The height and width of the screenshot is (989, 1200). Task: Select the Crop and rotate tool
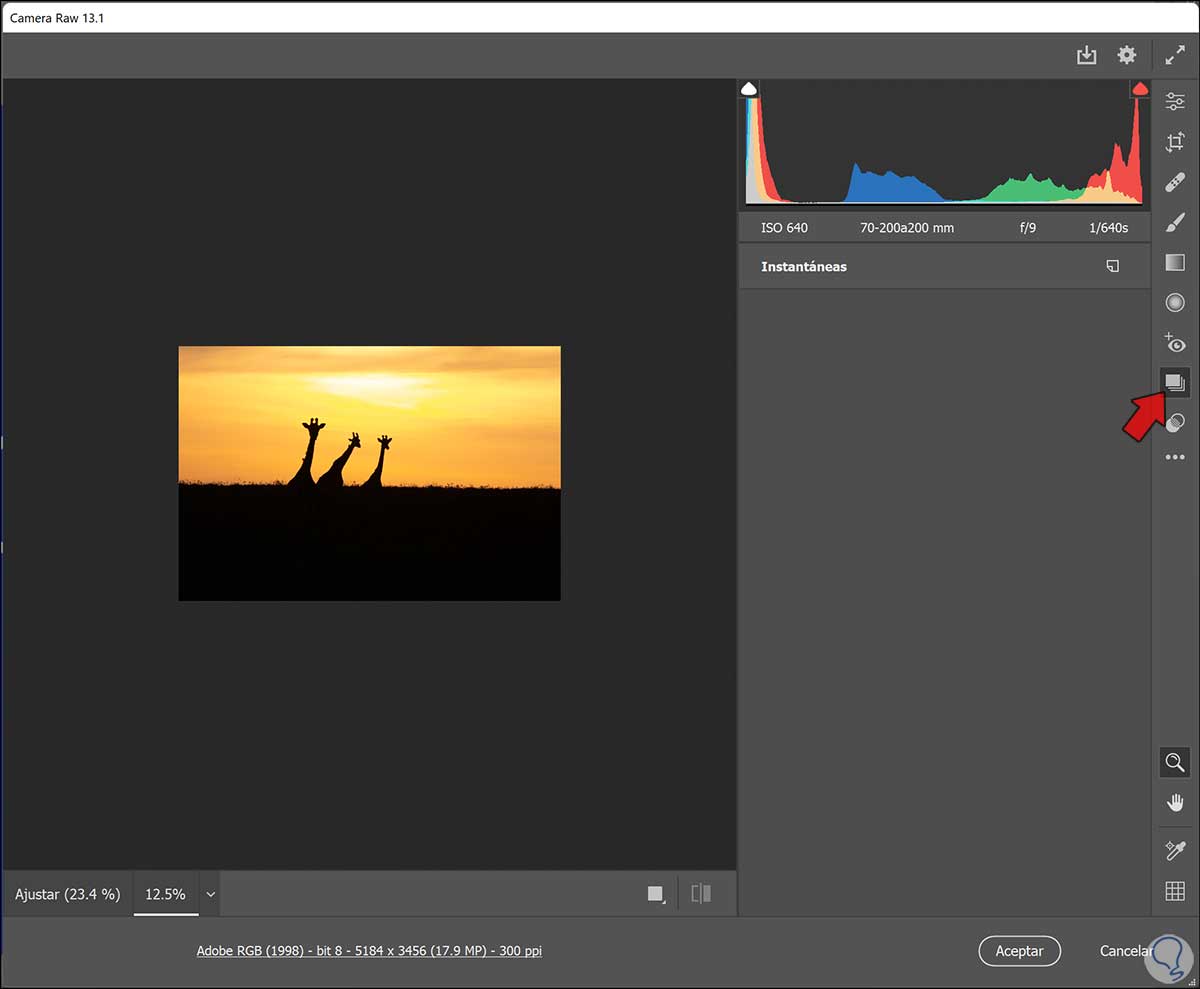(1175, 142)
